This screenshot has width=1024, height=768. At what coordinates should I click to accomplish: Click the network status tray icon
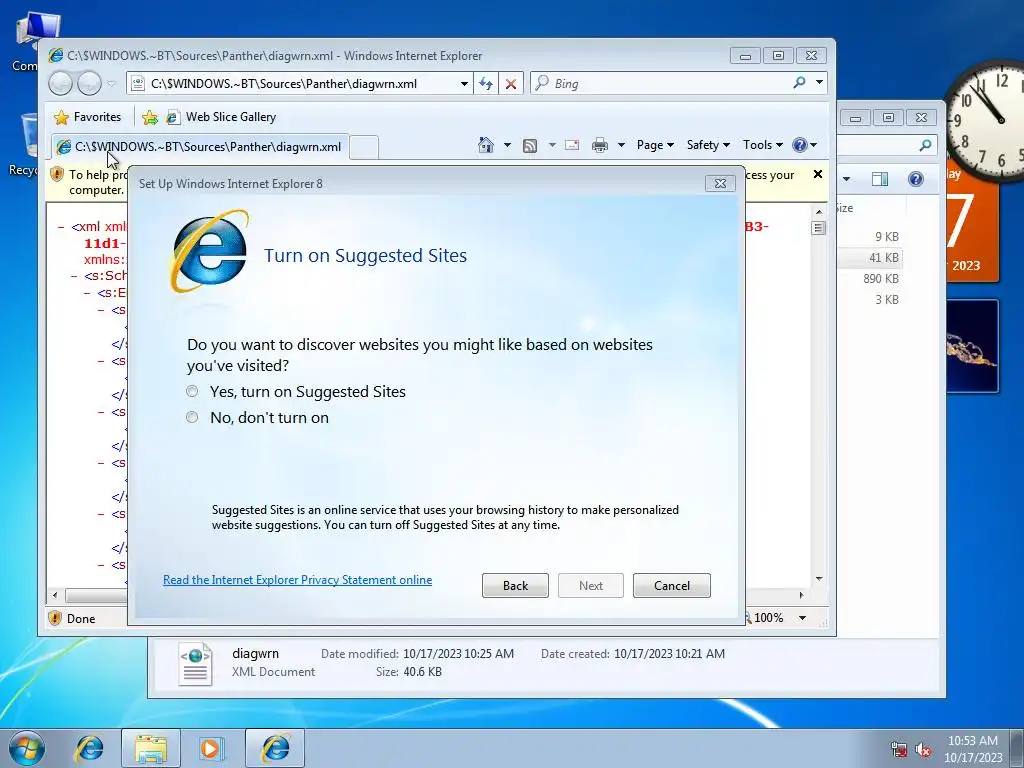tap(899, 750)
